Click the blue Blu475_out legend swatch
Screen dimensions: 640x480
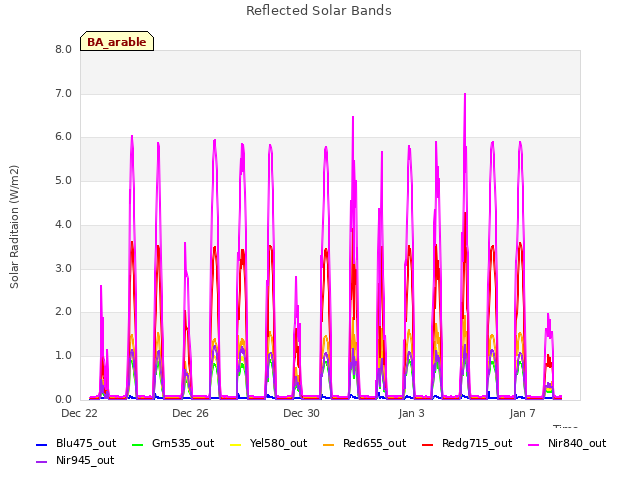click(x=42, y=444)
